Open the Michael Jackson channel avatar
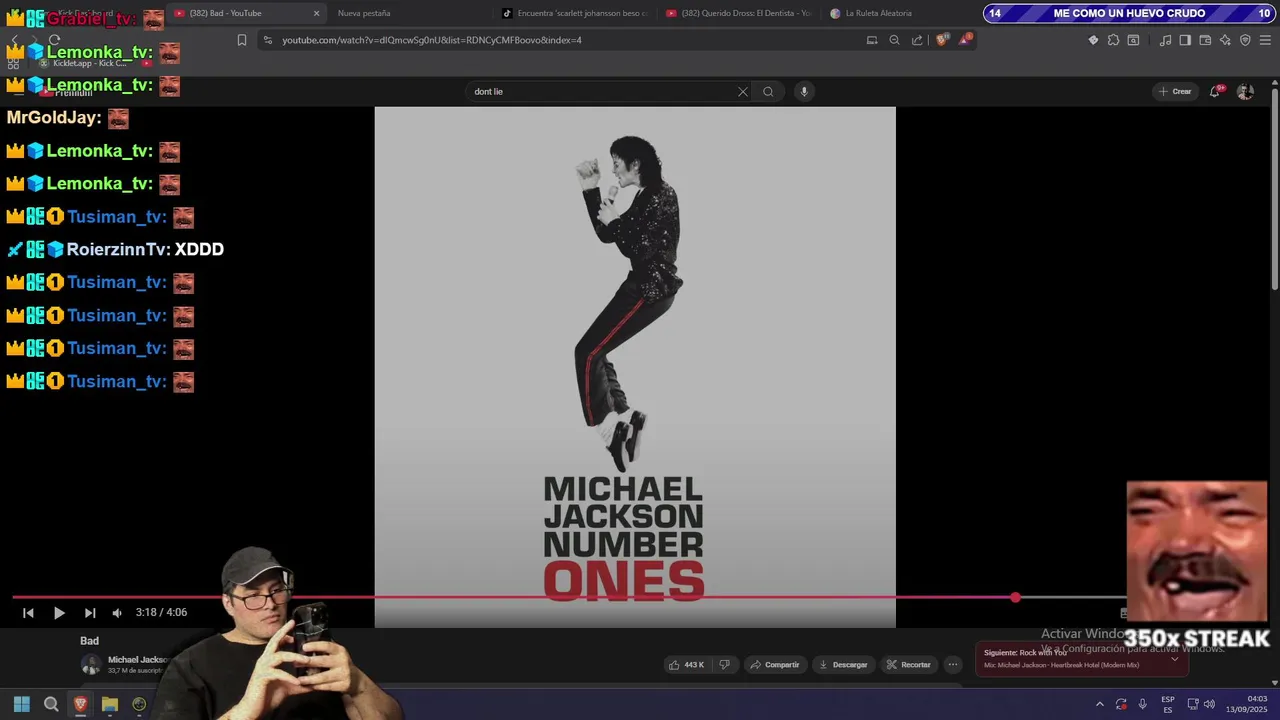1280x720 pixels. [91, 665]
